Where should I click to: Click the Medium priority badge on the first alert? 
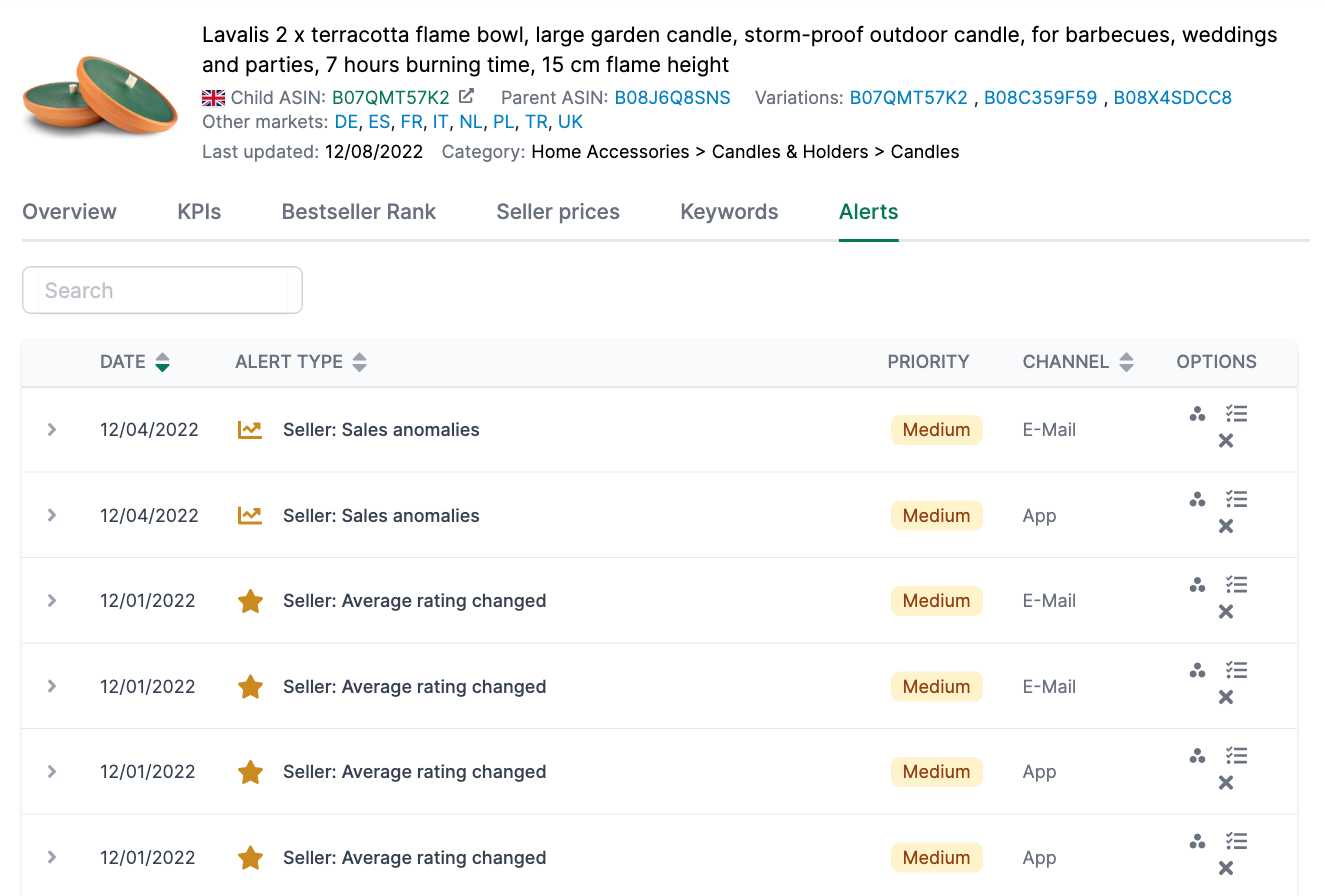936,429
